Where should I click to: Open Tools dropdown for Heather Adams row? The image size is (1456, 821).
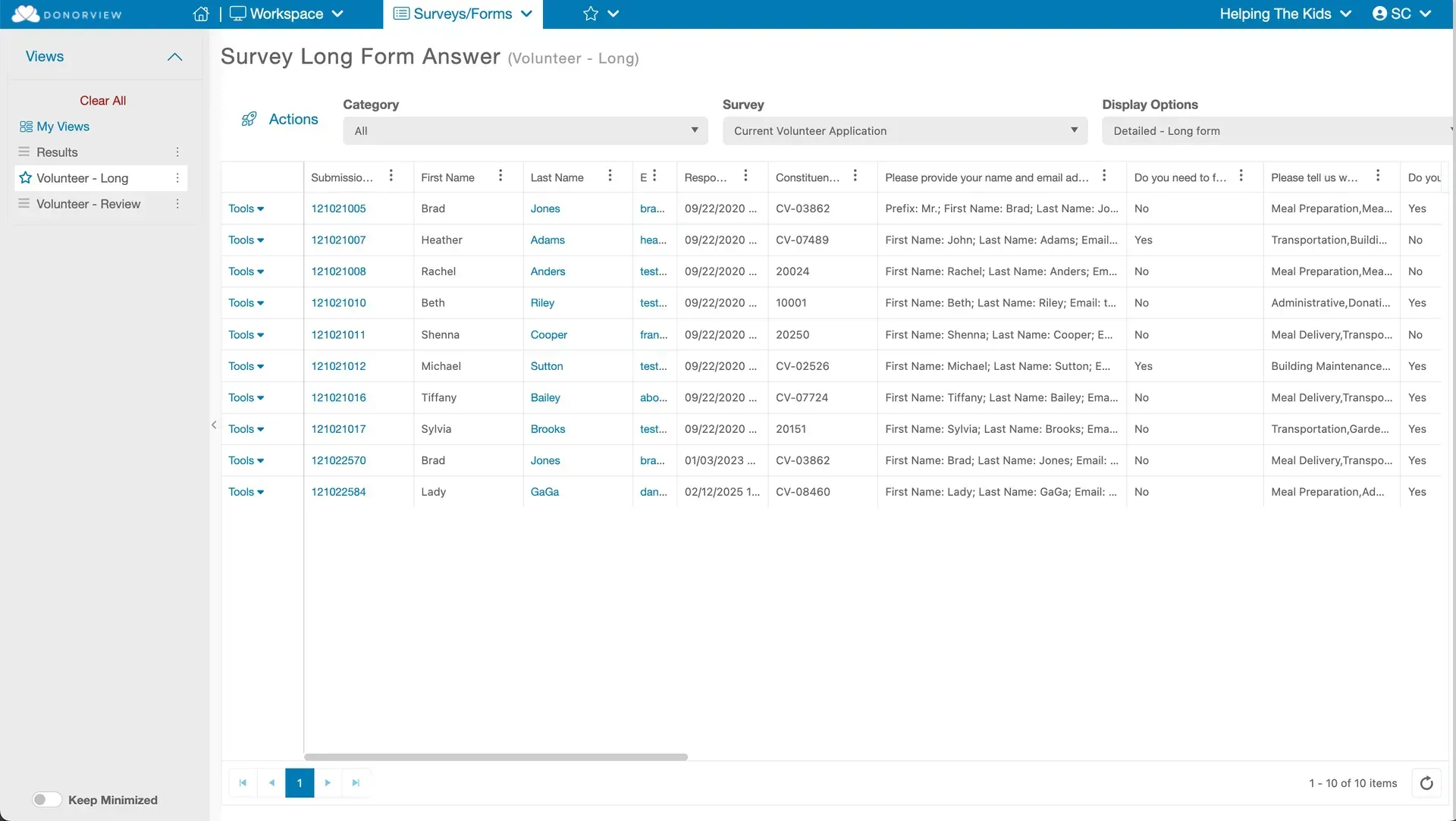(x=246, y=240)
